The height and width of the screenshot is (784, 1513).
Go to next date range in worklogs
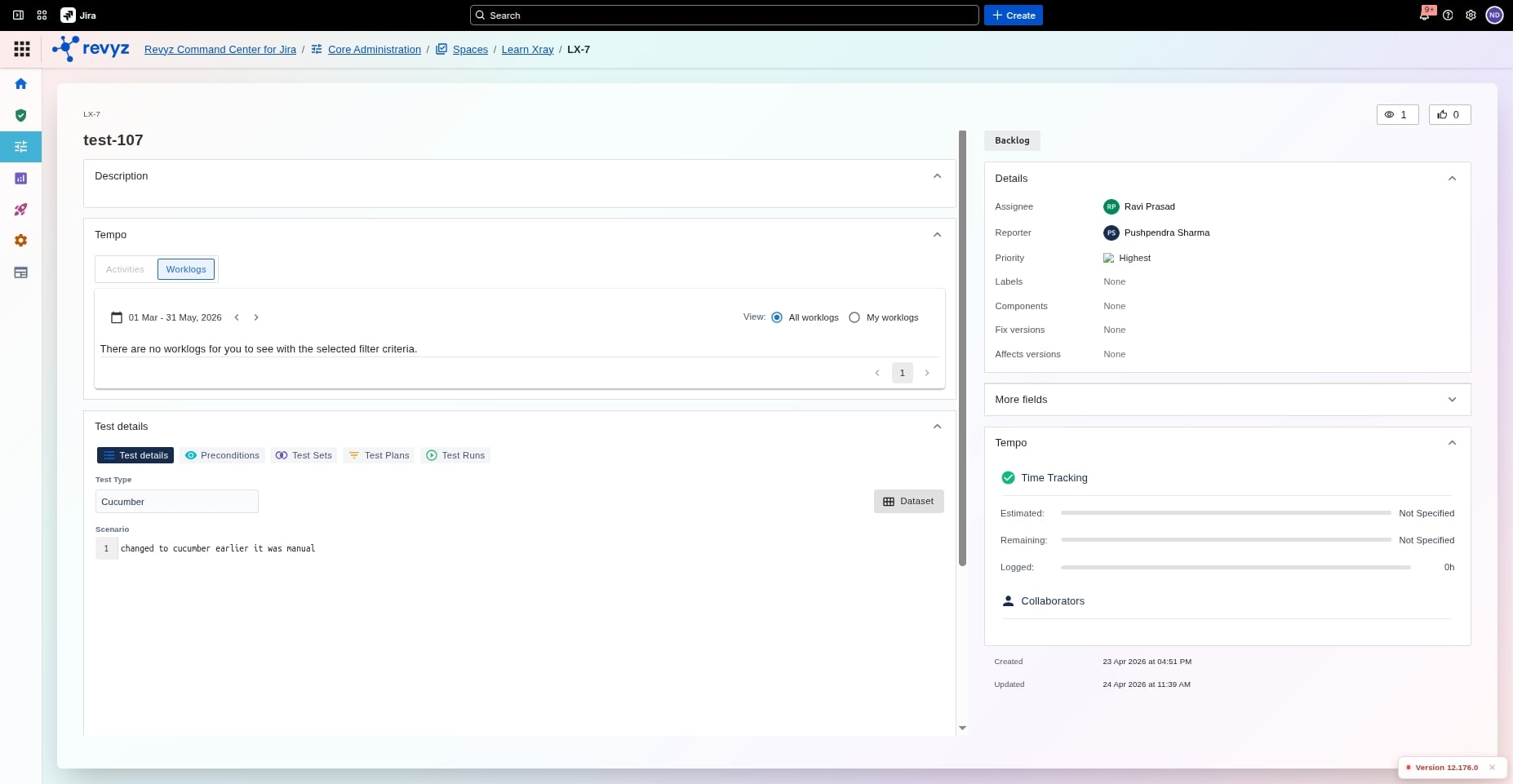(256, 317)
